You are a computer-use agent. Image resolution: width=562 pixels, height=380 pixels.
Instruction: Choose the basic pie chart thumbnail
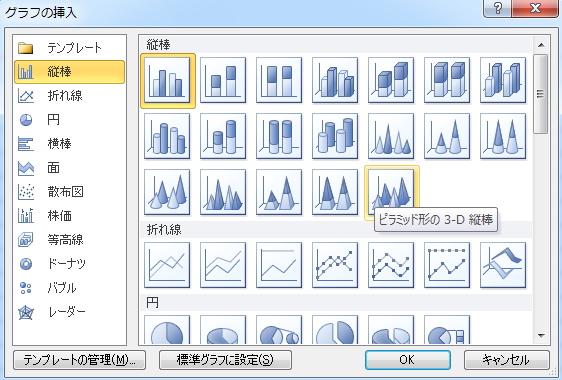click(167, 330)
